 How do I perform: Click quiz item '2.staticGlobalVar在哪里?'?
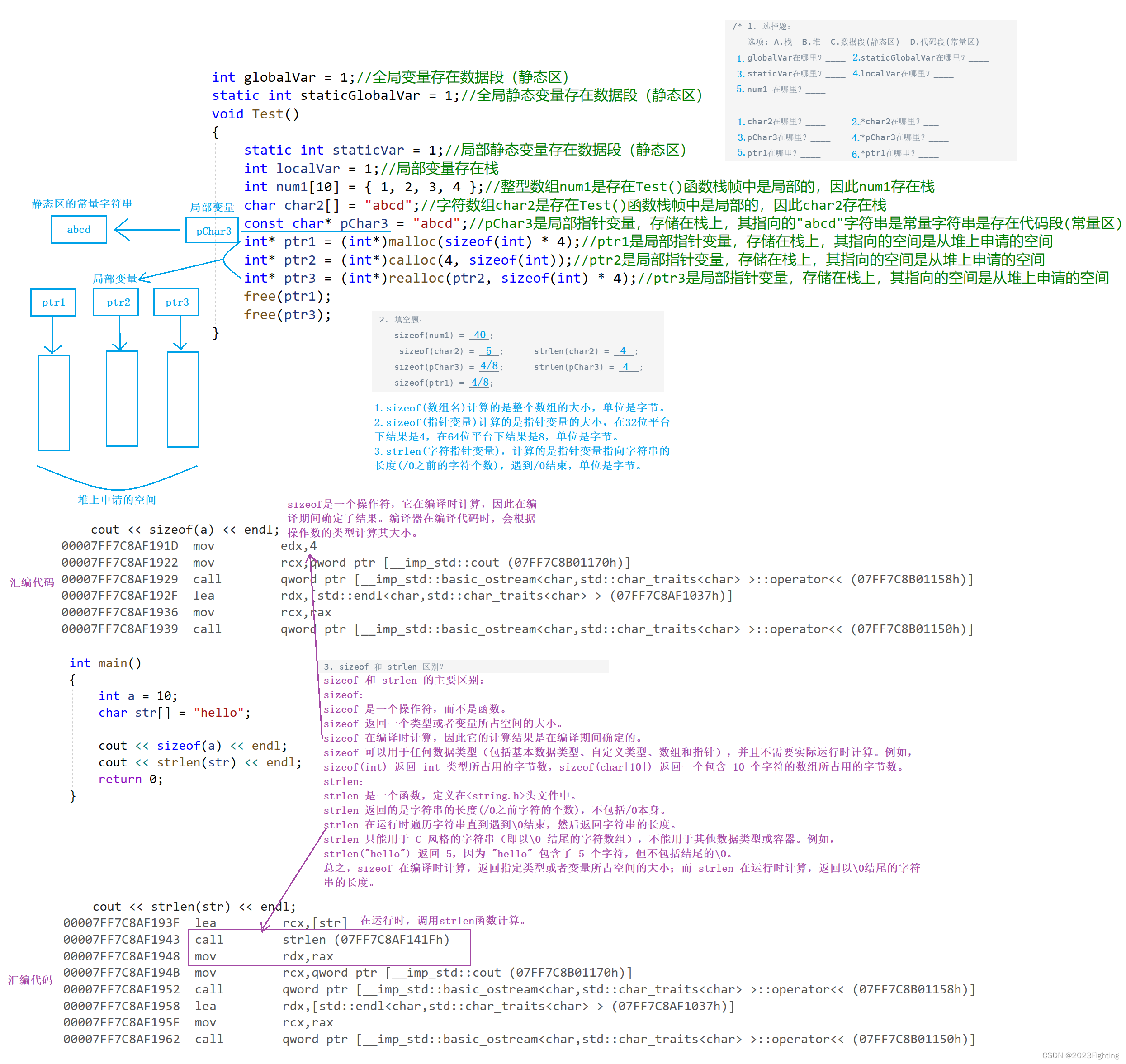pos(920,58)
